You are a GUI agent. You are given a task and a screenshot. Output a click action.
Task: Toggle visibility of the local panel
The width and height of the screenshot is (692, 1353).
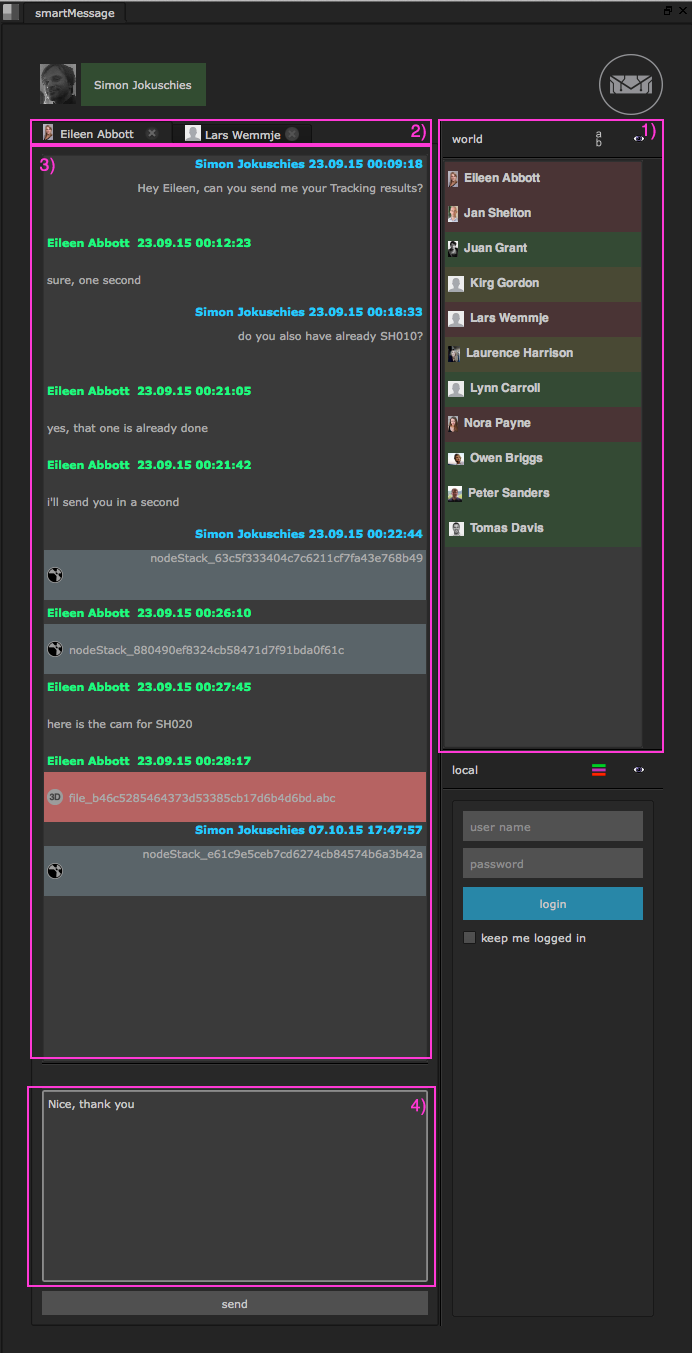pos(639,770)
